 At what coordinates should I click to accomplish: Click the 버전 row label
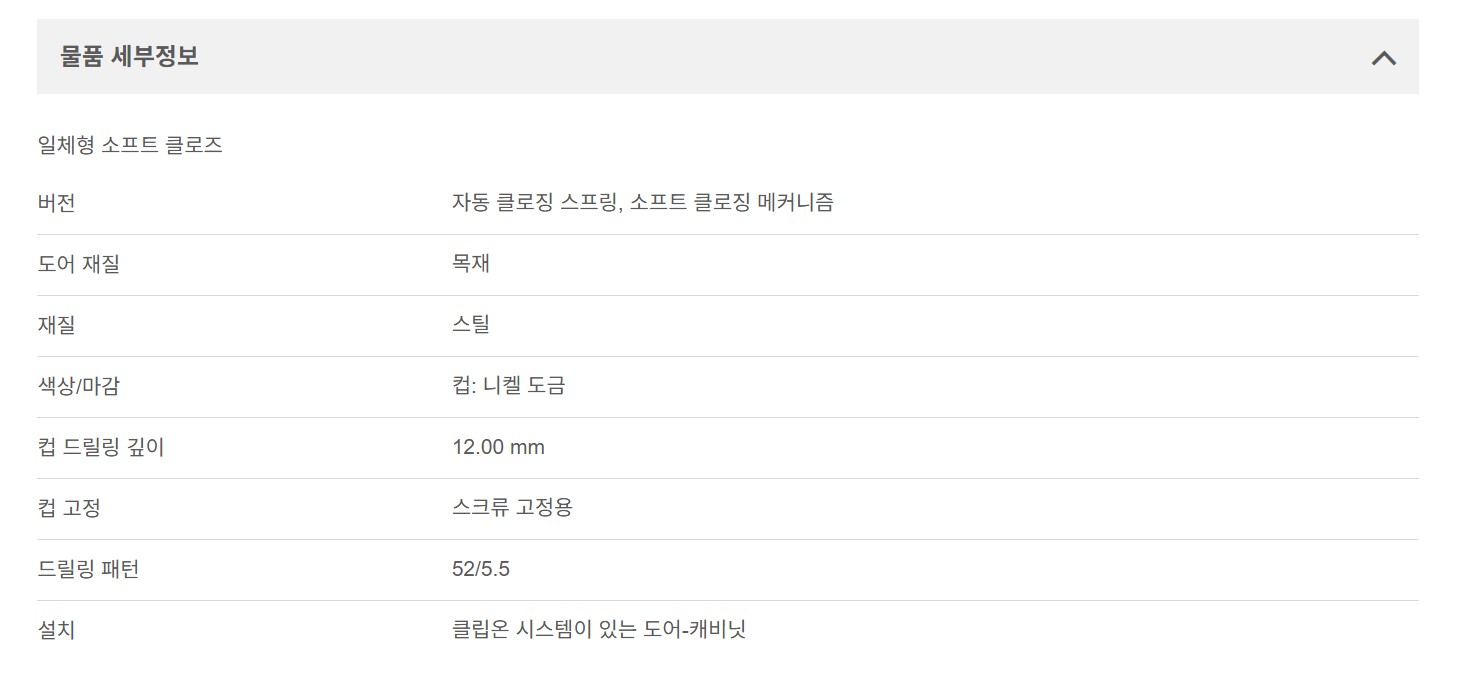point(56,204)
